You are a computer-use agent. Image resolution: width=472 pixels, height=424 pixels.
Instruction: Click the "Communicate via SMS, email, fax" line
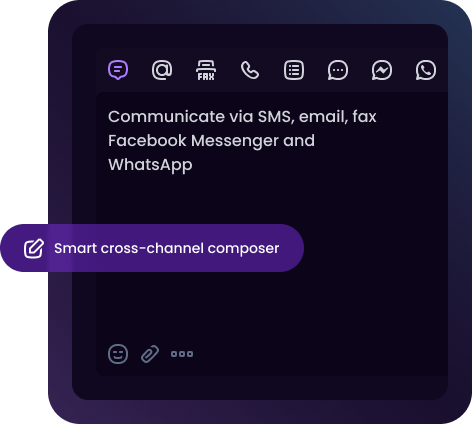(242, 117)
